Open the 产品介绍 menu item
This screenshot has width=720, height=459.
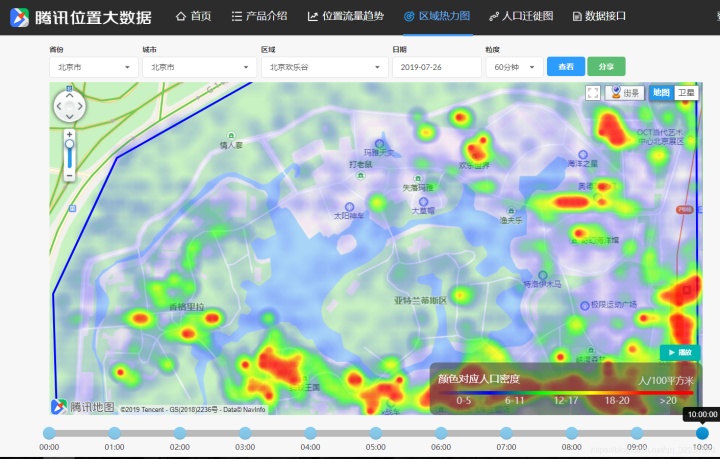click(x=259, y=17)
